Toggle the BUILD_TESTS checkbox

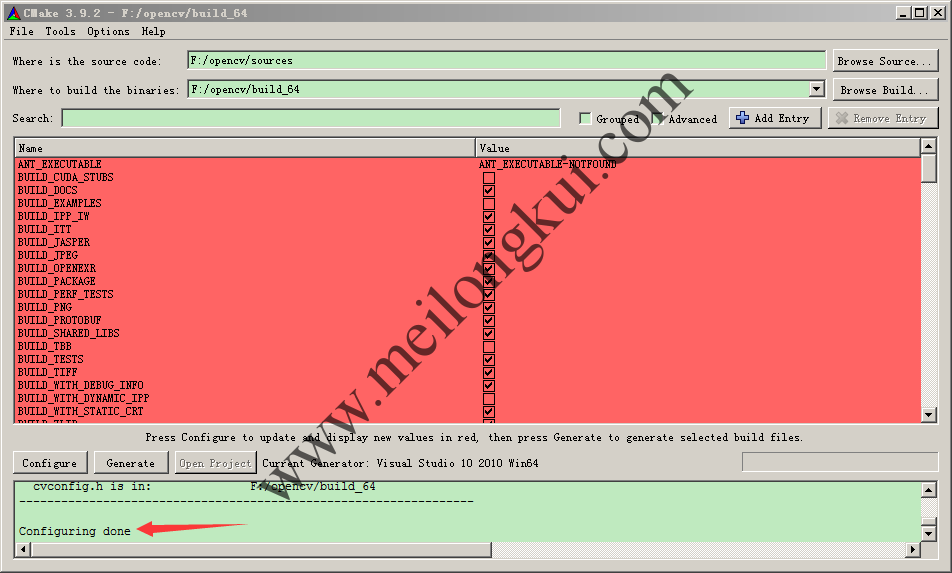pos(489,360)
